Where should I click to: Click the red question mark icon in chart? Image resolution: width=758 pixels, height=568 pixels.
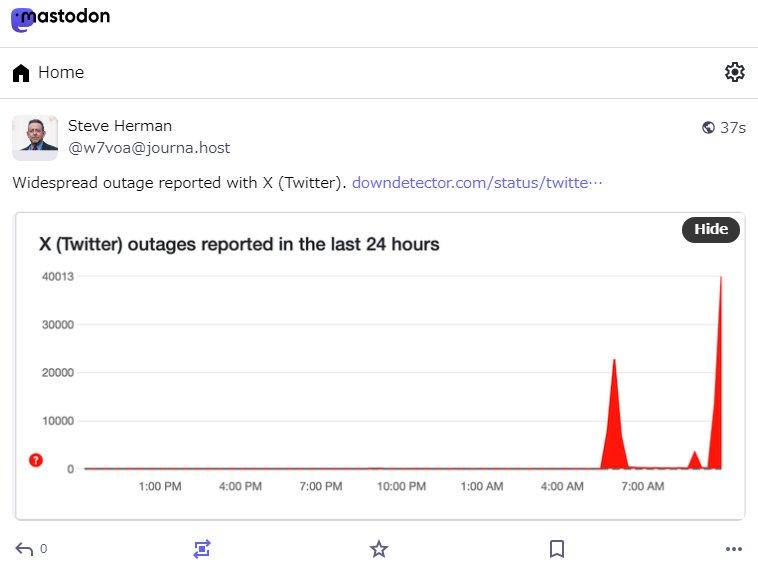click(x=36, y=460)
